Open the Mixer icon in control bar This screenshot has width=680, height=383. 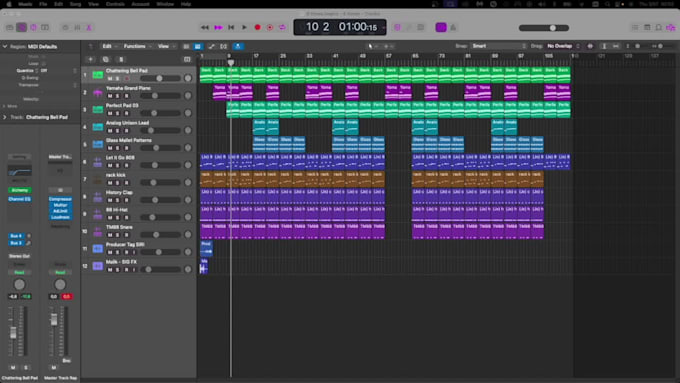tap(77, 27)
